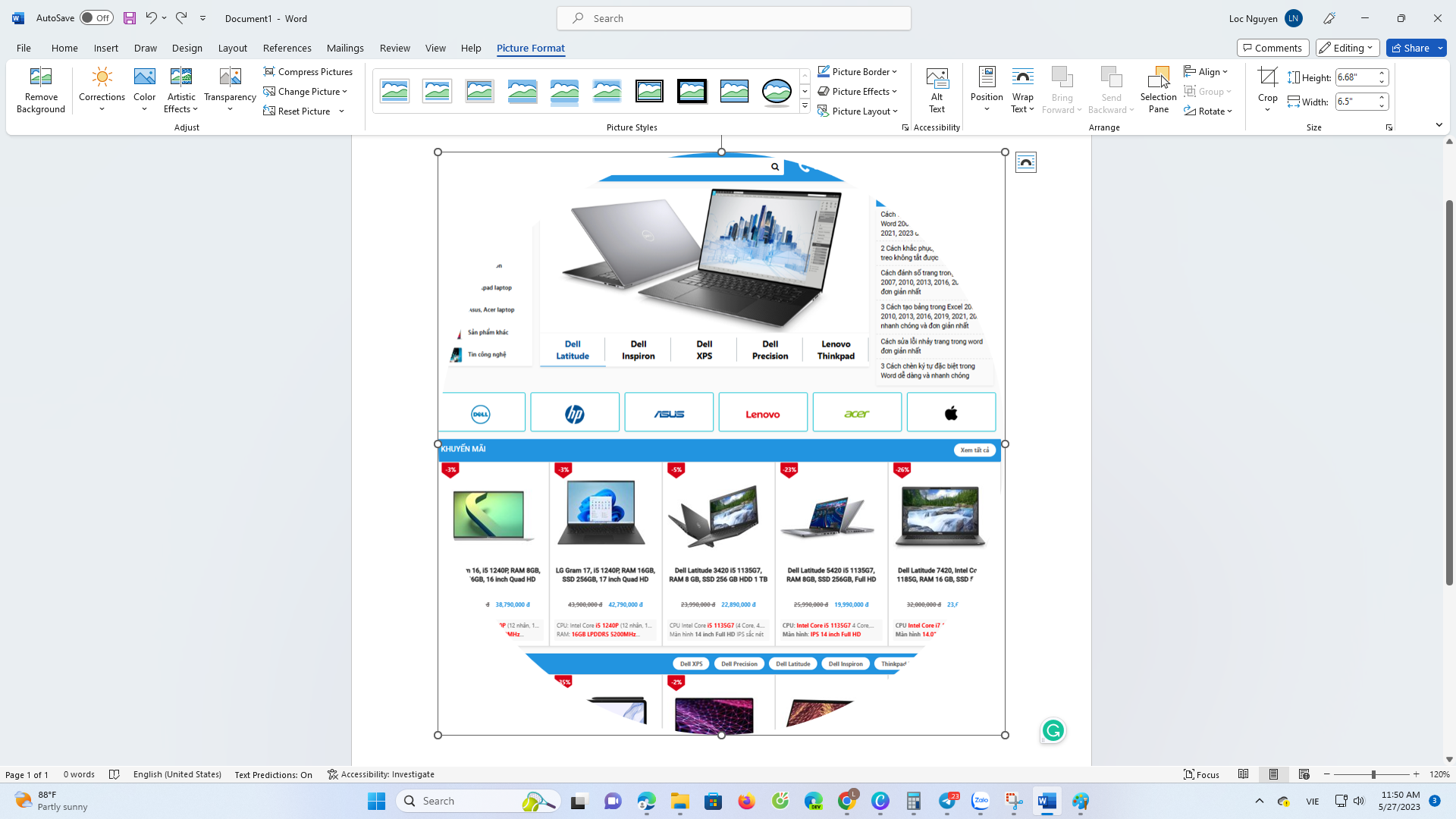Click the Comments button
The height and width of the screenshot is (819, 1456).
[1272, 48]
